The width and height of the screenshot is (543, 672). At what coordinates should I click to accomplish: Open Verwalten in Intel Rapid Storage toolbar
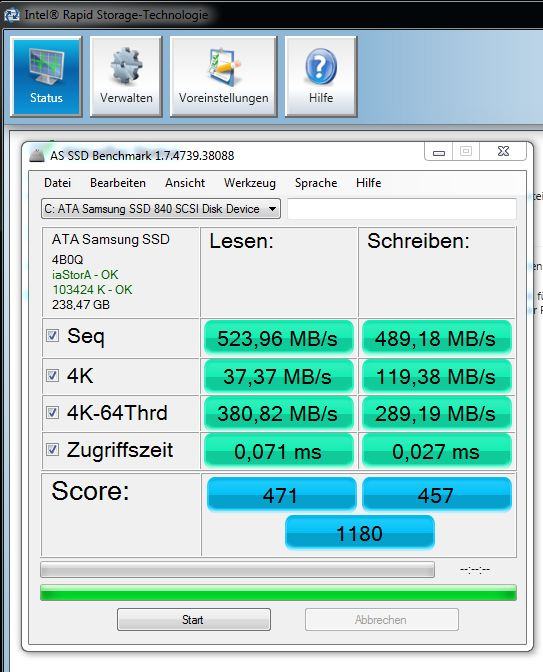[x=126, y=76]
